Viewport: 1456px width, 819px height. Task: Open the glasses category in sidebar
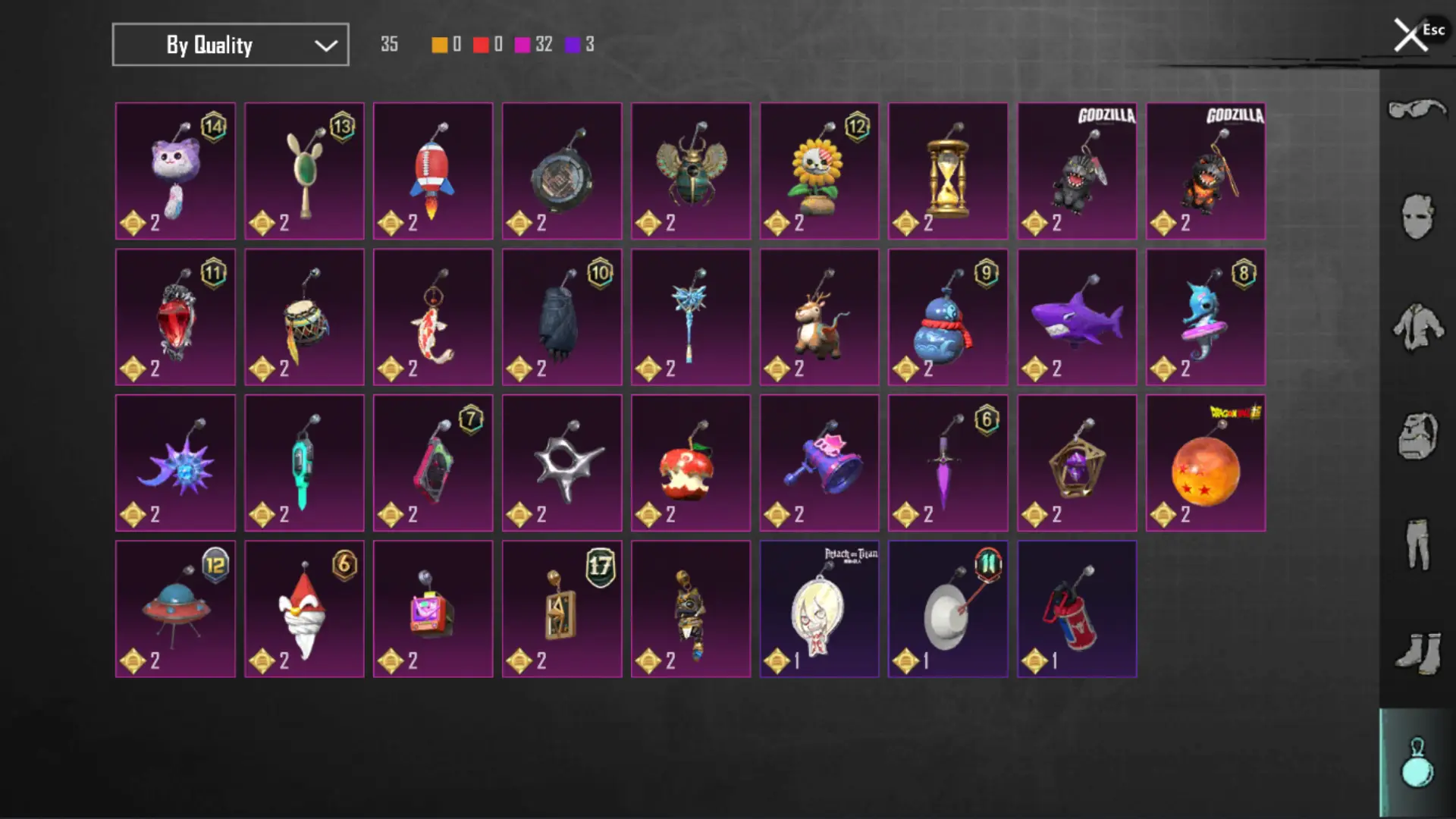click(1417, 110)
